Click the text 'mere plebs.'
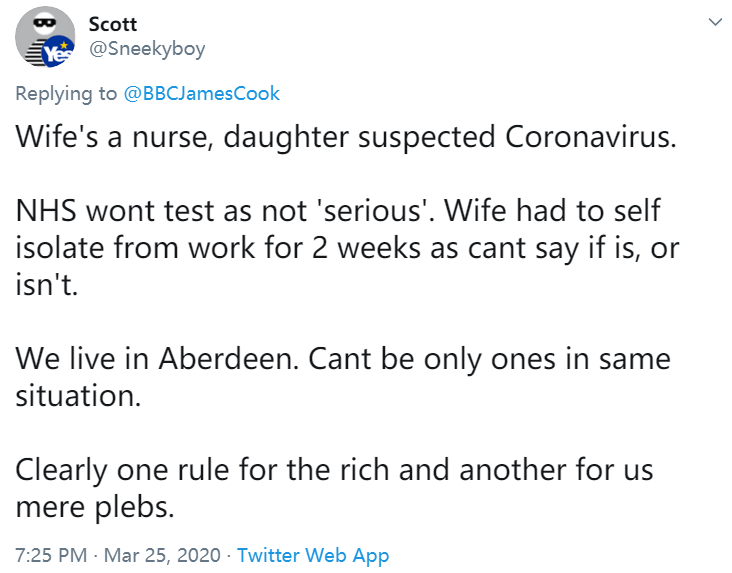 point(95,505)
